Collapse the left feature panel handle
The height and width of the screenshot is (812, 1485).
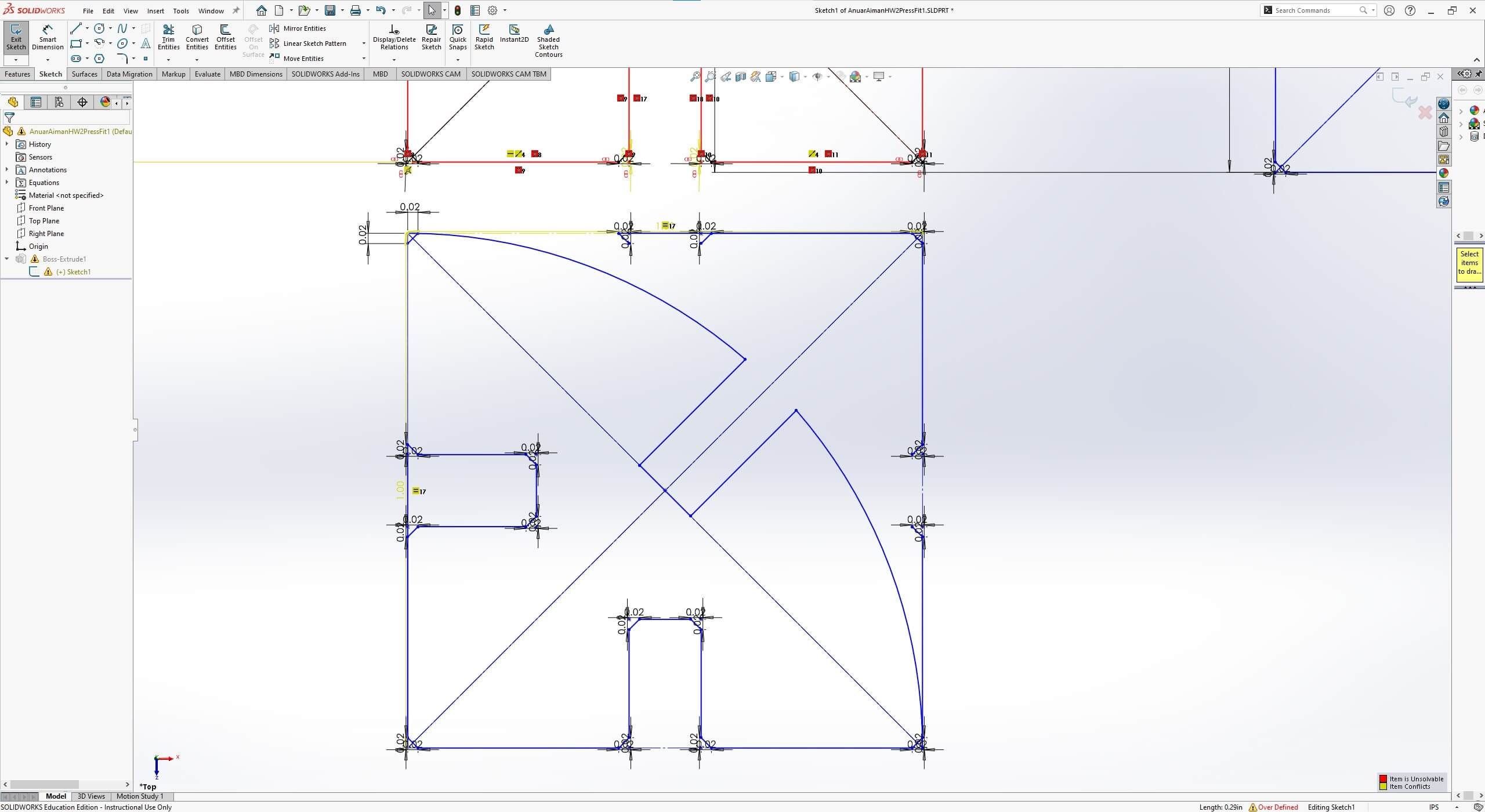135,430
